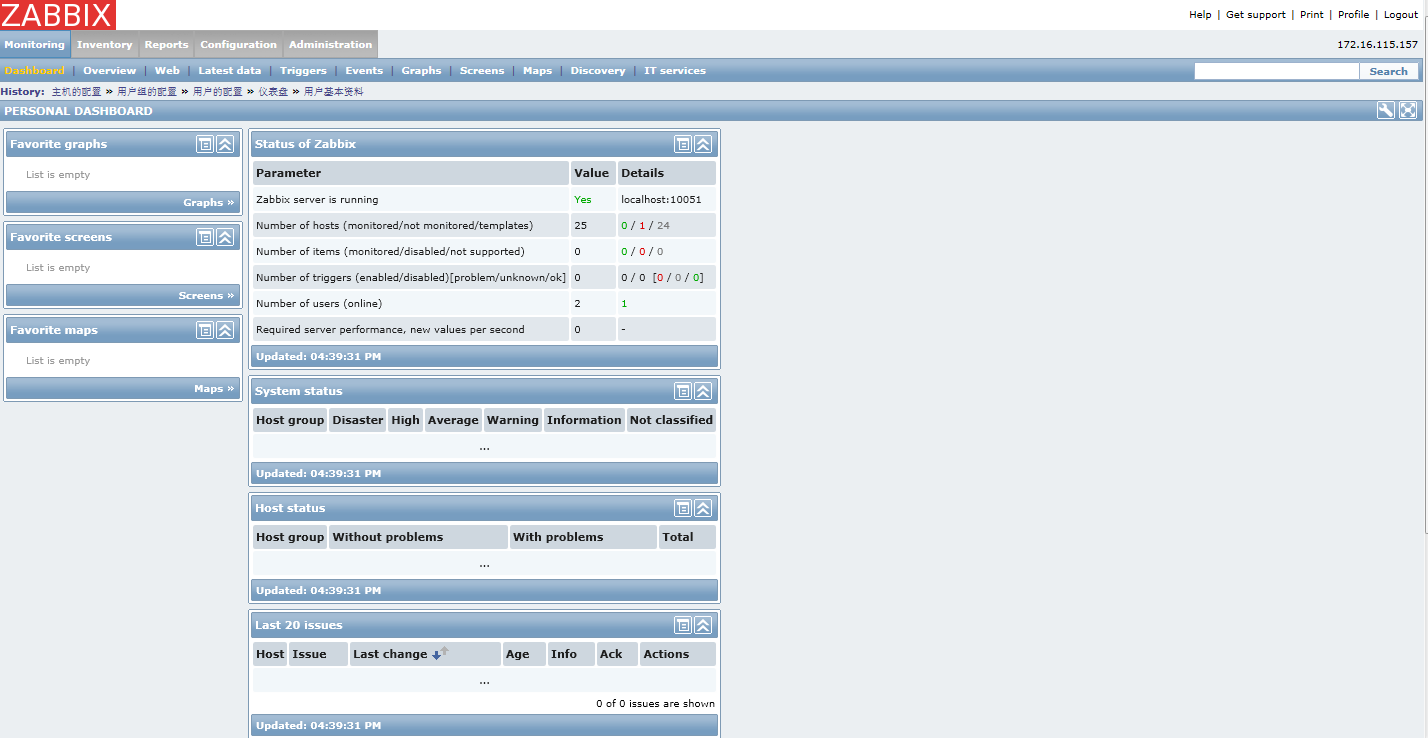The height and width of the screenshot is (738, 1428).
Task: Open Status of Zabbix widget menu icon
Action: tap(683, 144)
